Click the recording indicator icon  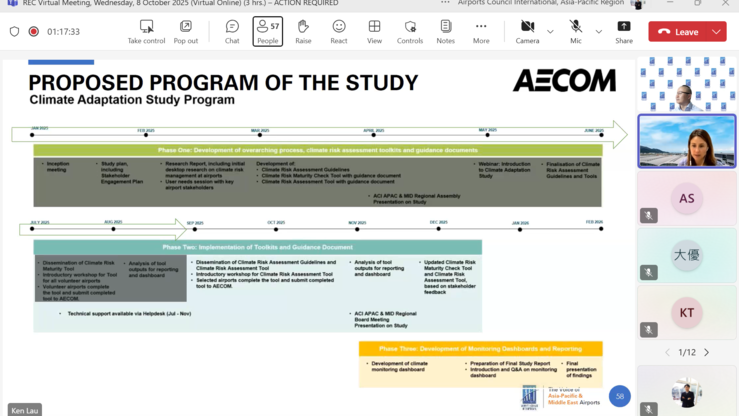click(x=34, y=32)
